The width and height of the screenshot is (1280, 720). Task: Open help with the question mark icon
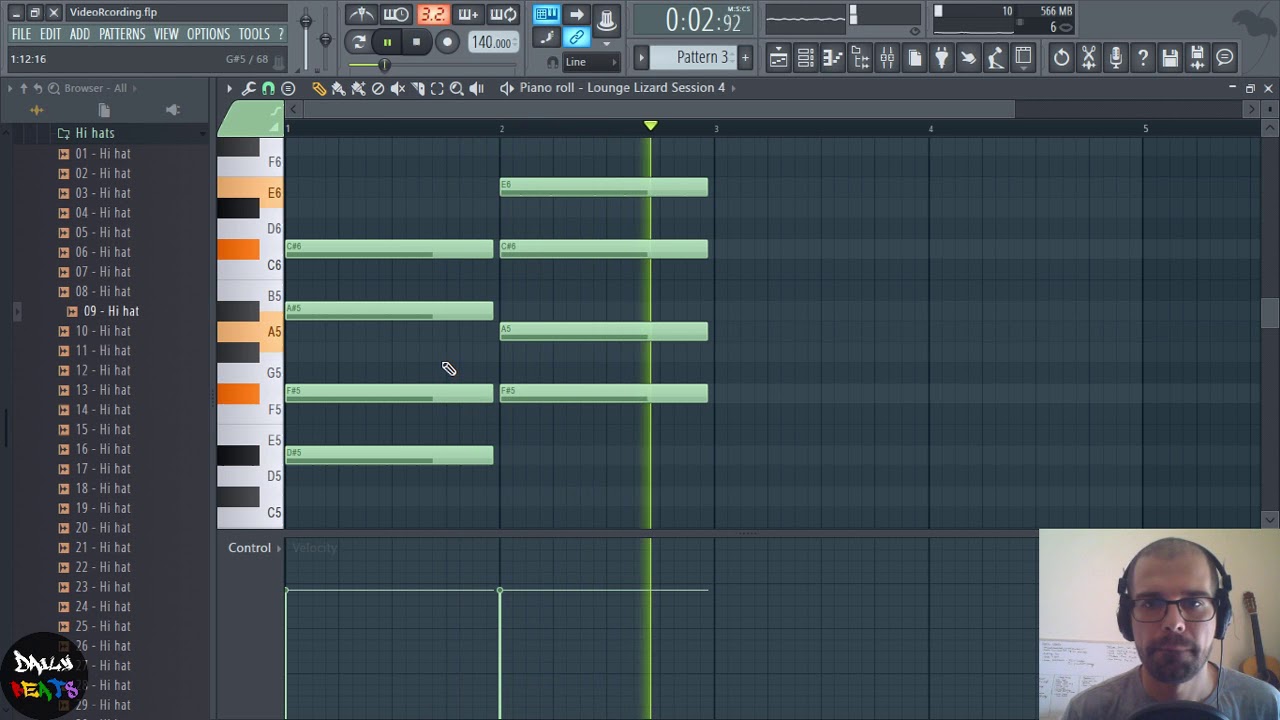1143,58
